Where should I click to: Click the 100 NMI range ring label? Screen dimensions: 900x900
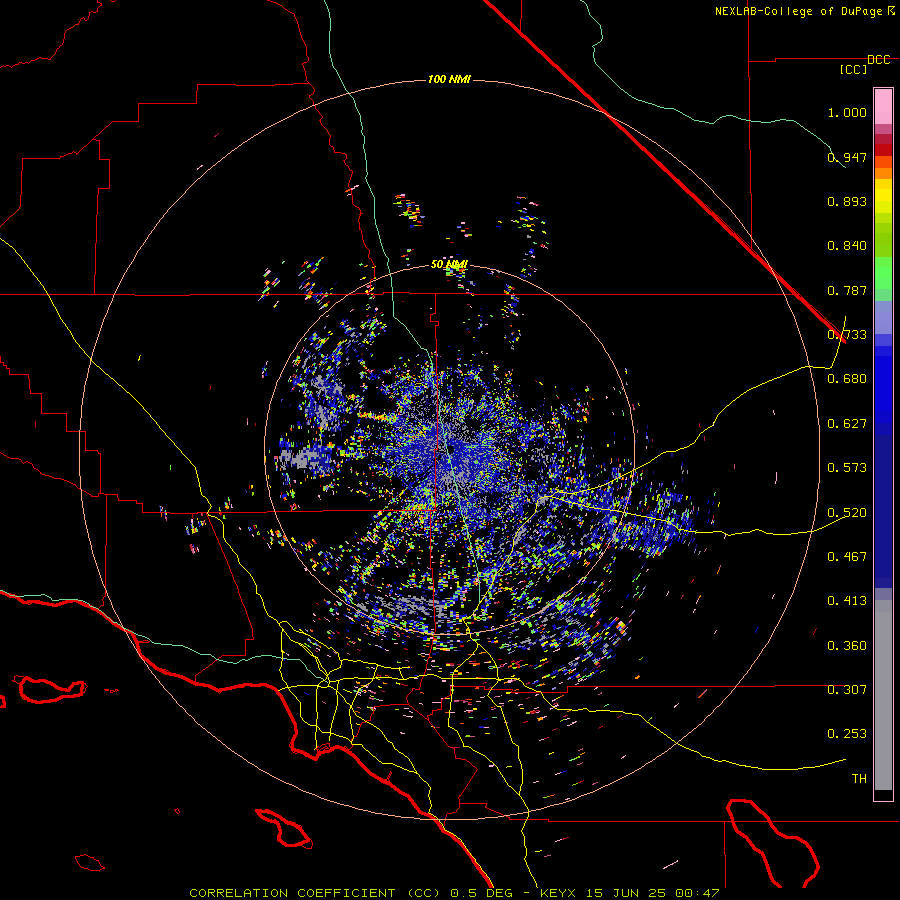pyautogui.click(x=449, y=79)
